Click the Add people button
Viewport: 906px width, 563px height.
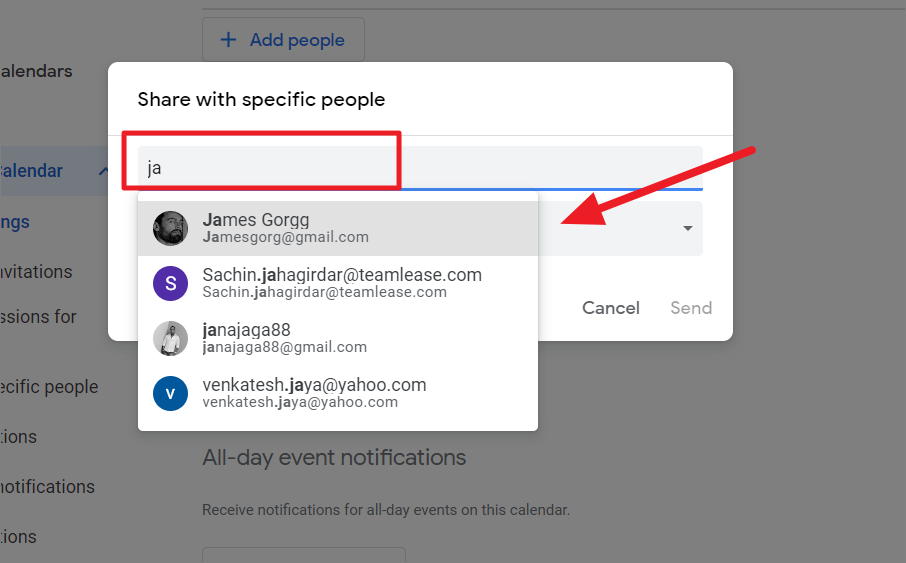[283, 39]
